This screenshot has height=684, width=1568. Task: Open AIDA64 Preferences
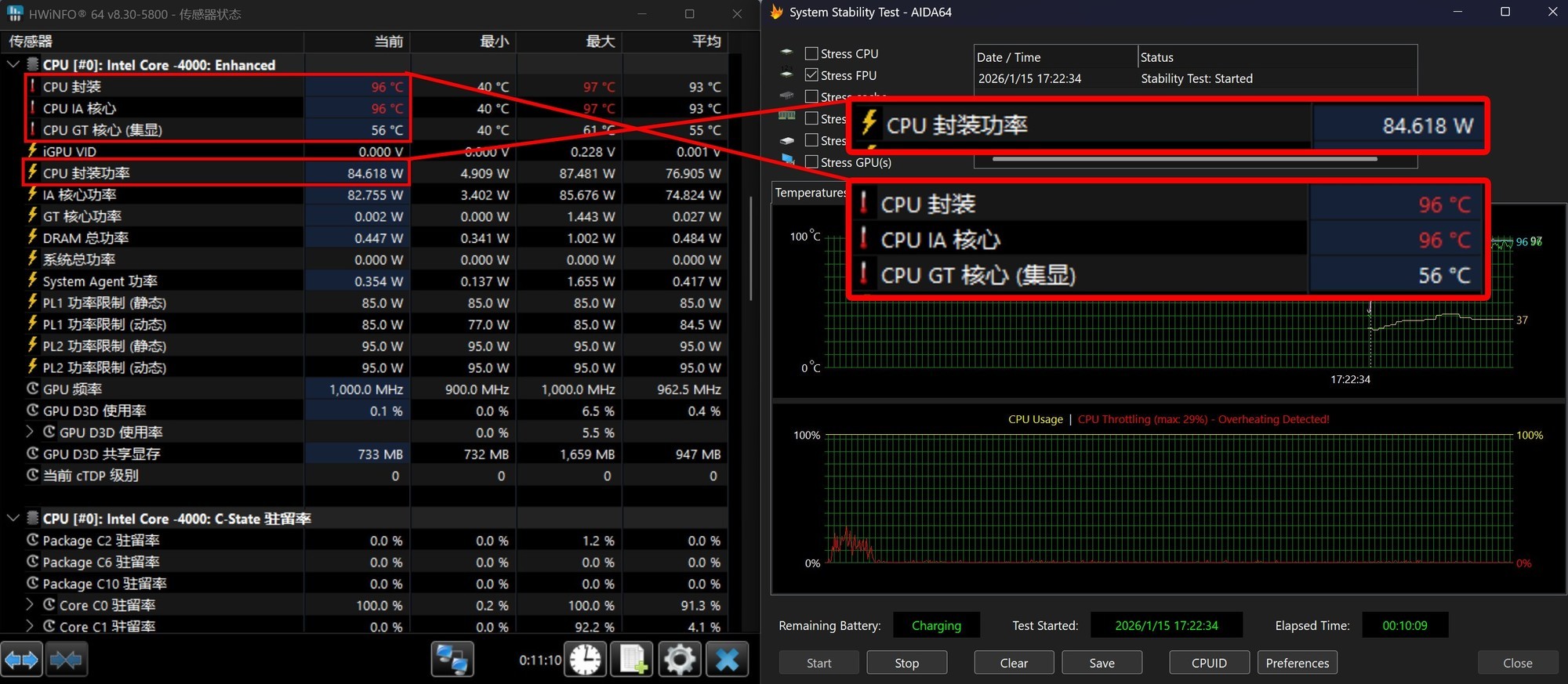[x=1298, y=663]
